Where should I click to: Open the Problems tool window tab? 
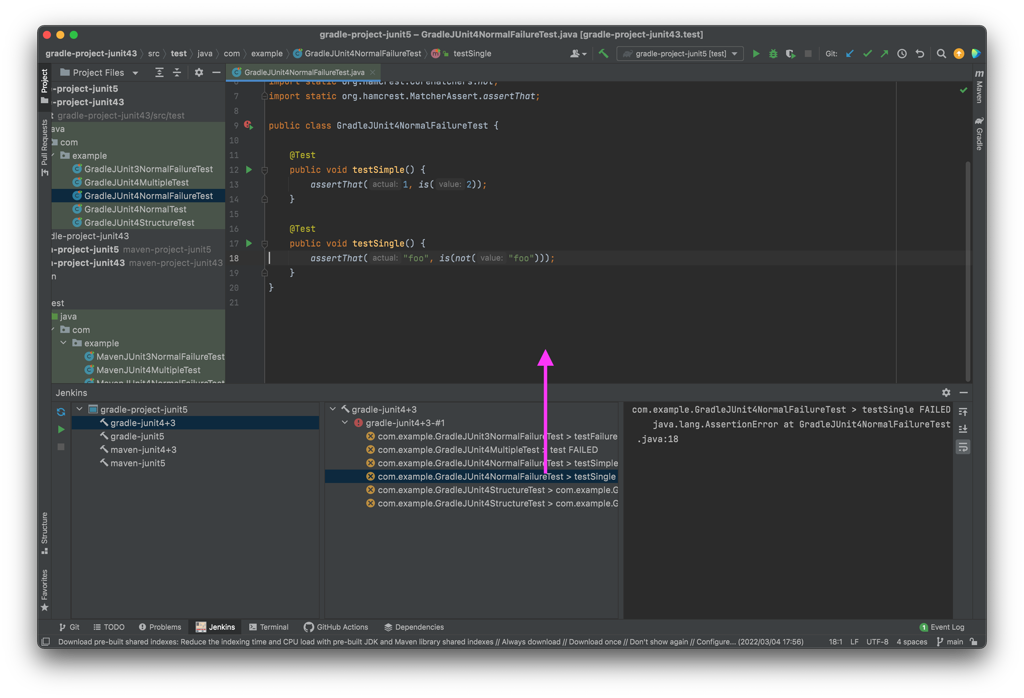click(159, 627)
